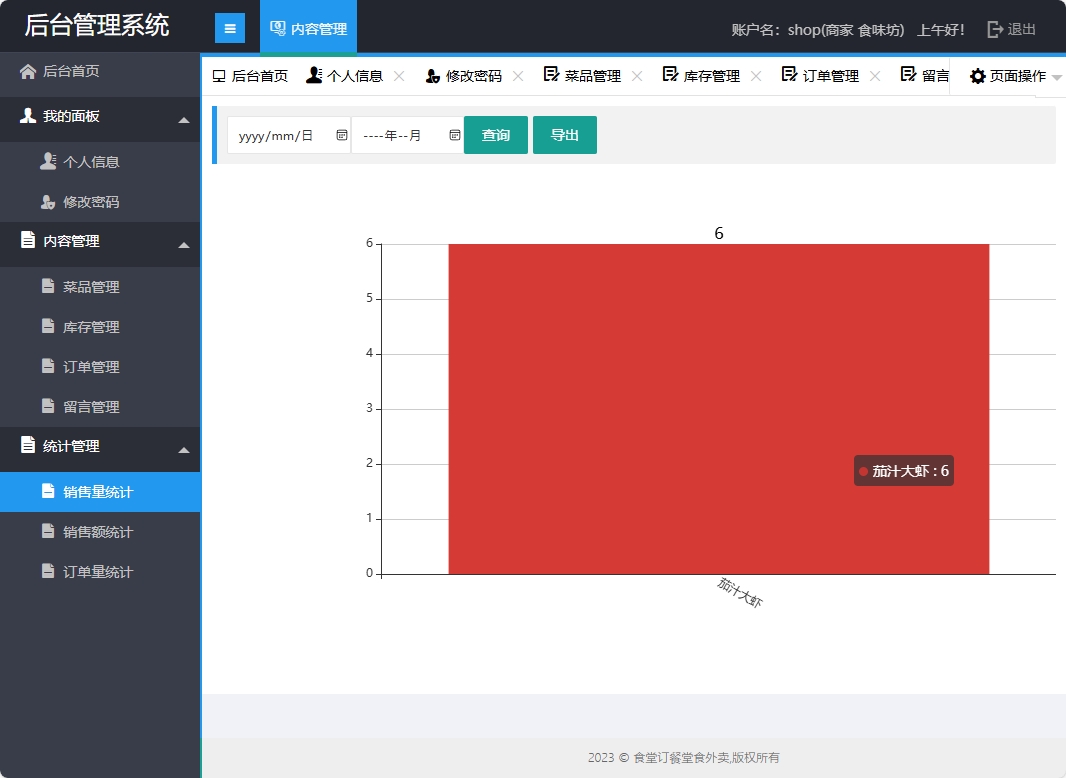Open 个人信息 in the sidebar
Screen dimensions: 1066x778
coord(100,162)
